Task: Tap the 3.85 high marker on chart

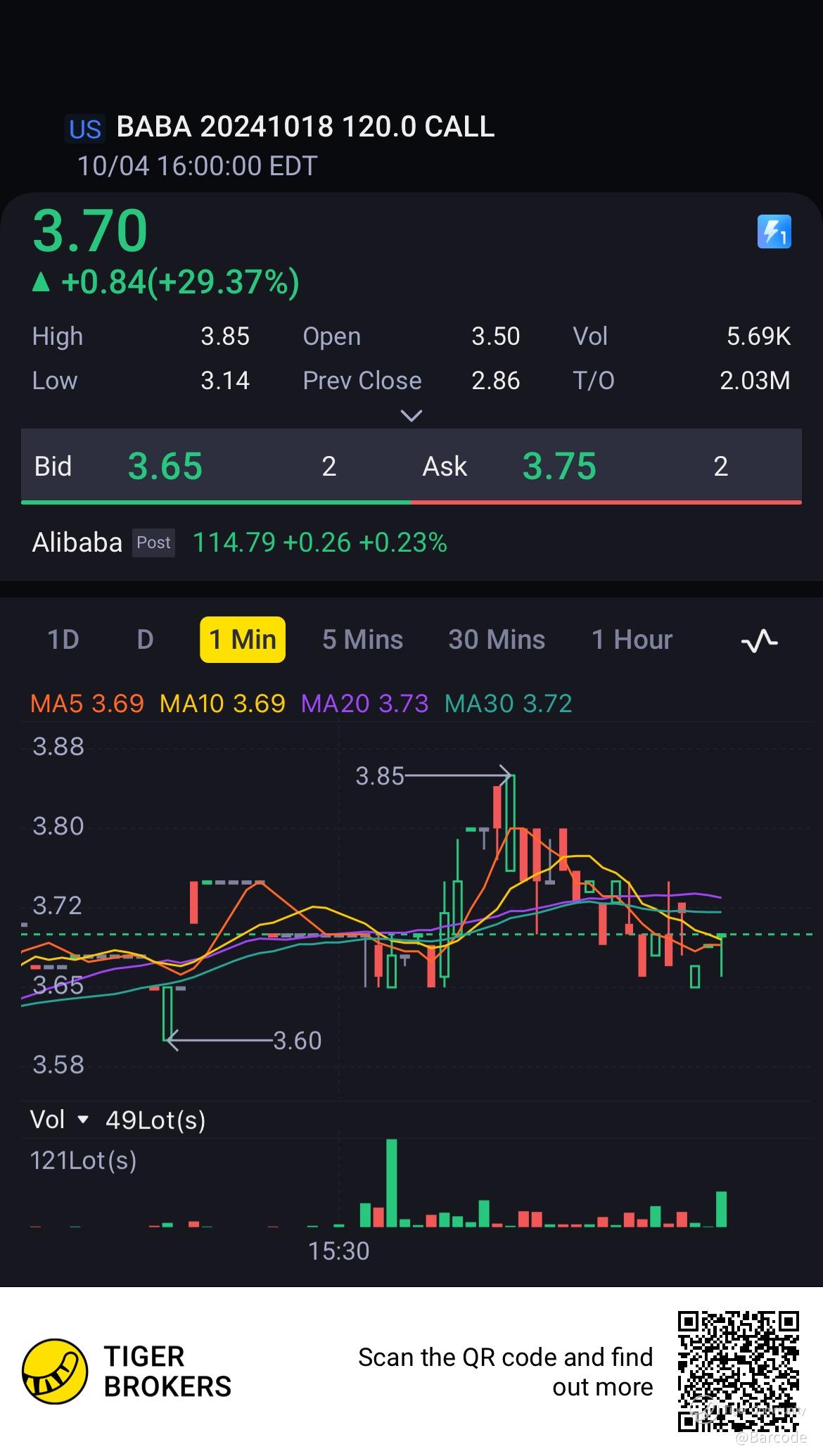Action: [380, 776]
